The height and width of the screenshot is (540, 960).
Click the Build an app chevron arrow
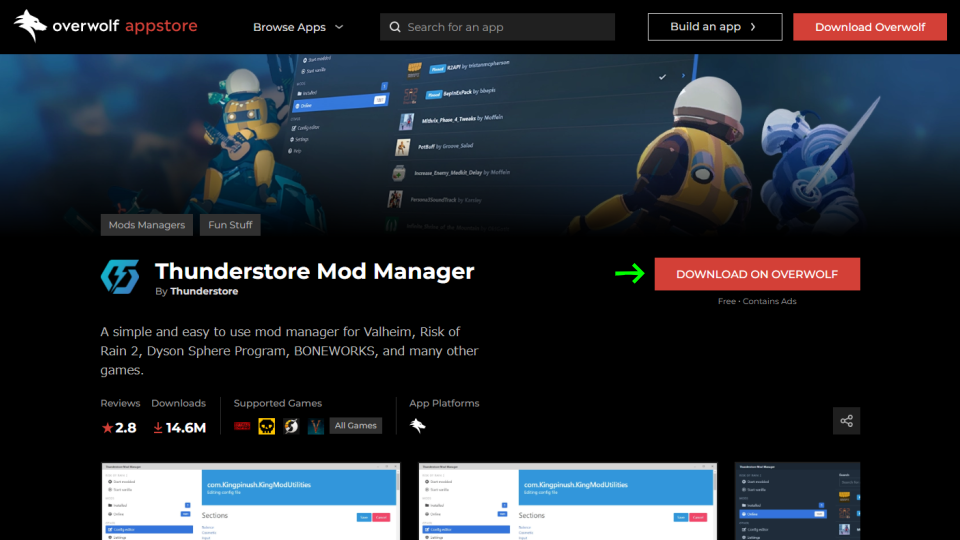pos(753,27)
